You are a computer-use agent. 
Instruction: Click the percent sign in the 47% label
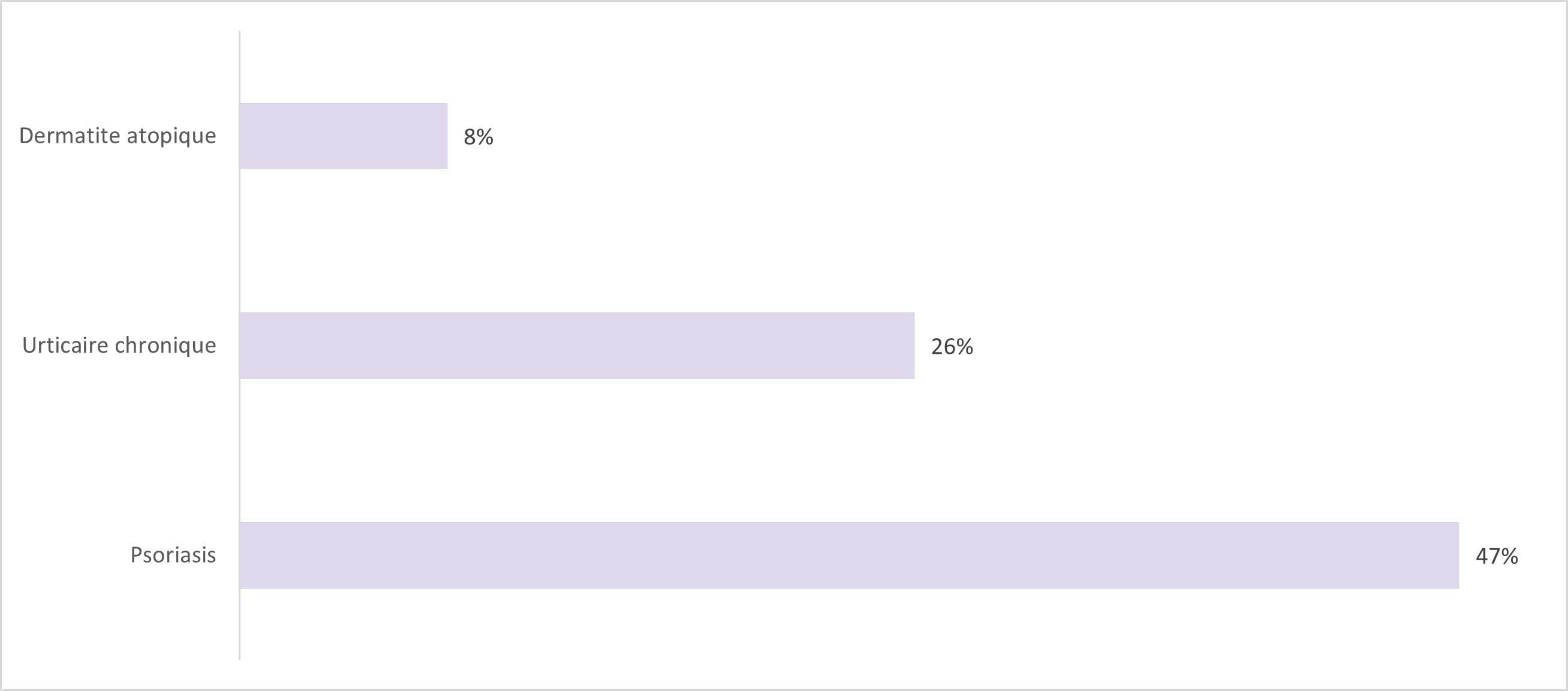pos(1510,556)
